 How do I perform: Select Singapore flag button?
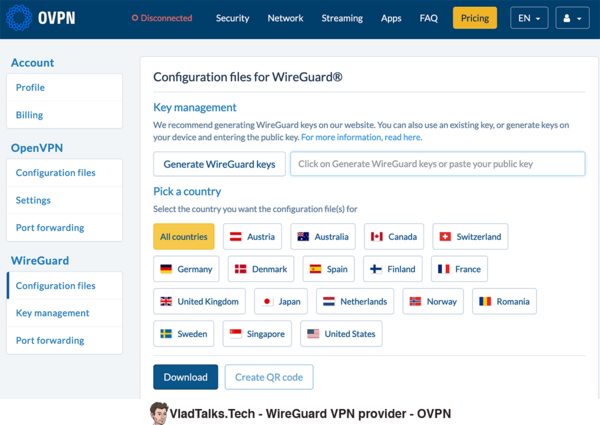257,334
